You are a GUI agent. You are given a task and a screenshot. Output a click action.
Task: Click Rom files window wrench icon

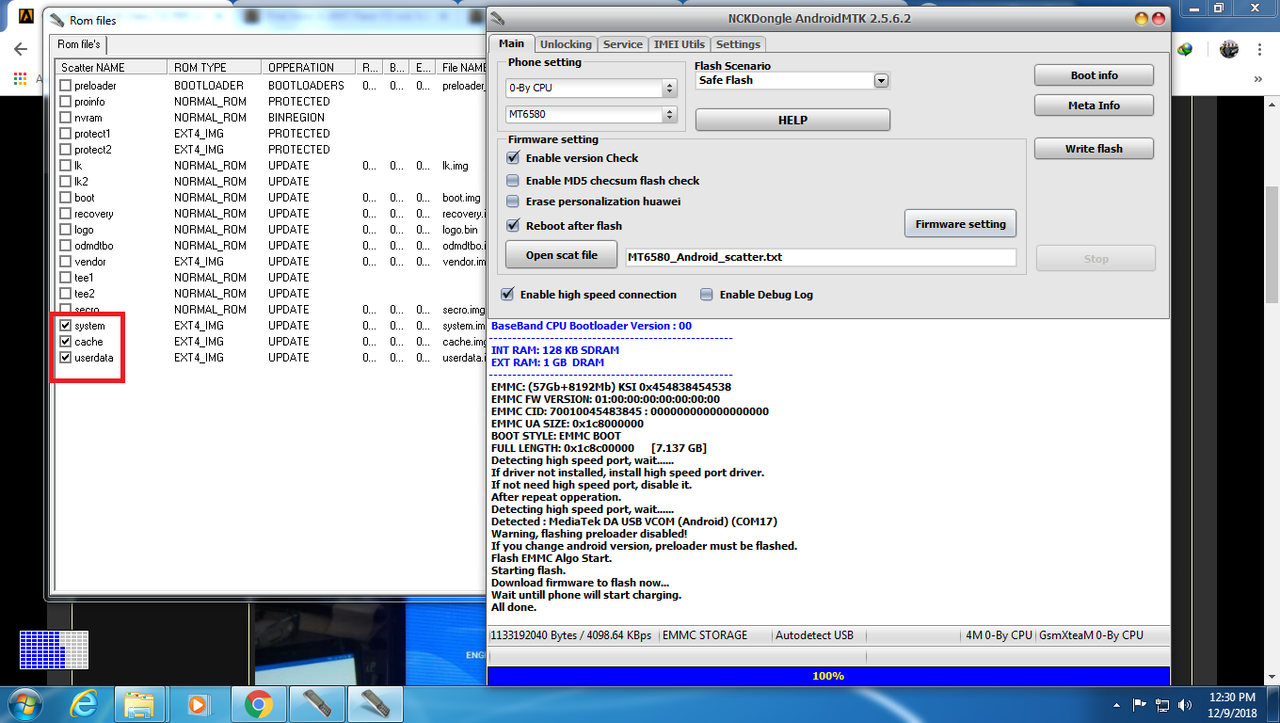[x=56, y=20]
